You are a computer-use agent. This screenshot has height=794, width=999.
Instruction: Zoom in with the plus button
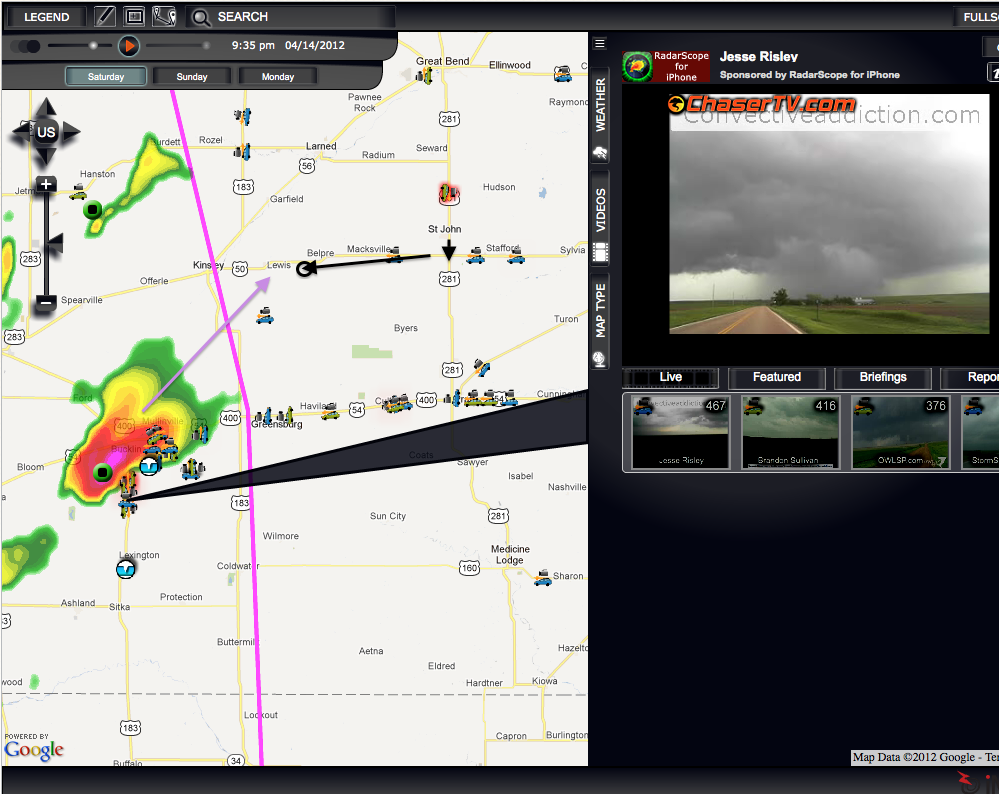coord(46,185)
